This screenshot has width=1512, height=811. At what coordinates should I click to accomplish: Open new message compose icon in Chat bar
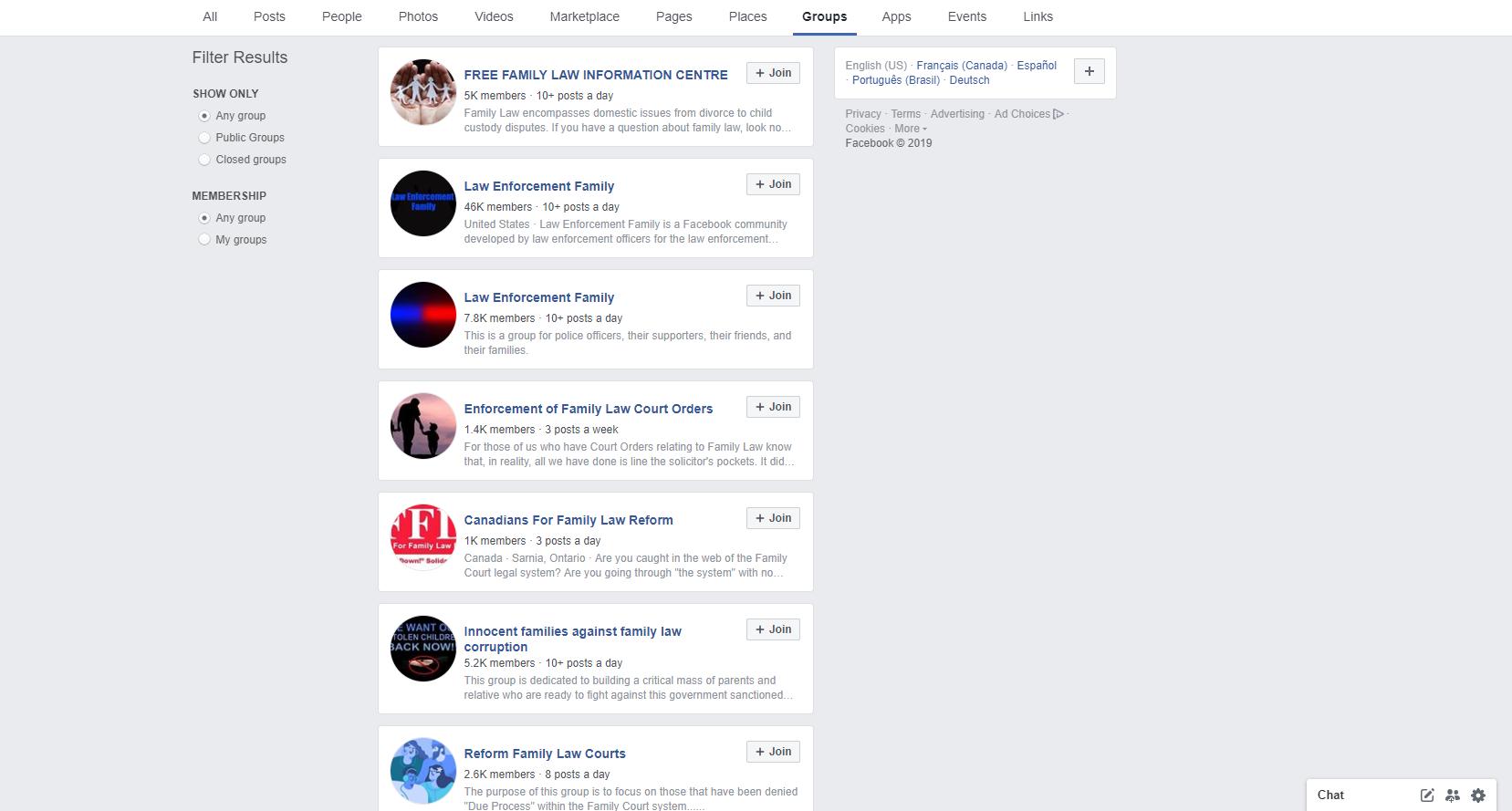coord(1427,795)
